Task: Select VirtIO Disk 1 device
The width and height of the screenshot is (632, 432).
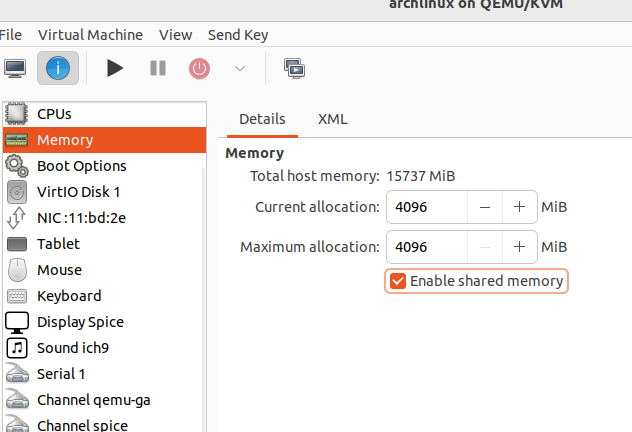Action: pos(78,192)
